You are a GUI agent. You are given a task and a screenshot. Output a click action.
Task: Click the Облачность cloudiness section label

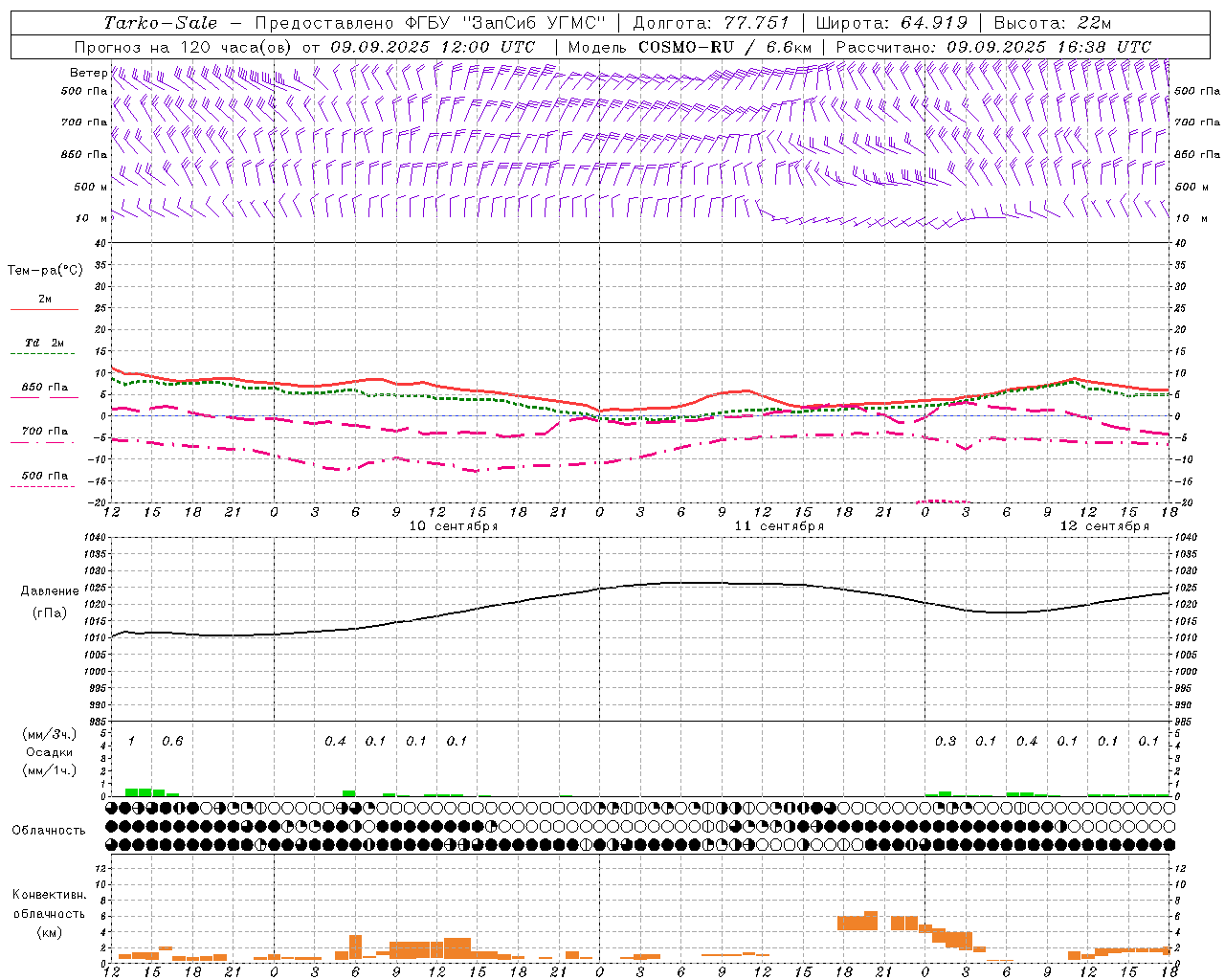[x=49, y=831]
